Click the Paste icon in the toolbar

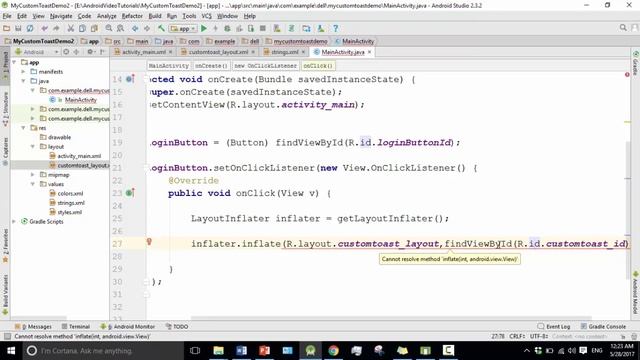point(94,29)
